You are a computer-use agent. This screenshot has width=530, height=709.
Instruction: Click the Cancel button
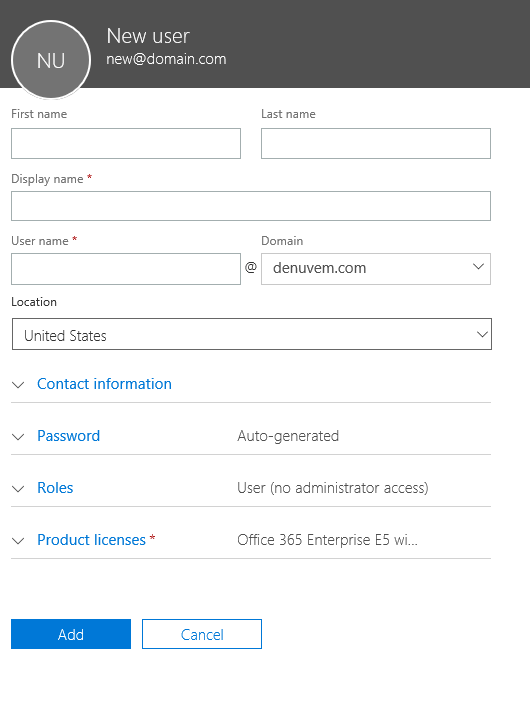pyautogui.click(x=202, y=634)
